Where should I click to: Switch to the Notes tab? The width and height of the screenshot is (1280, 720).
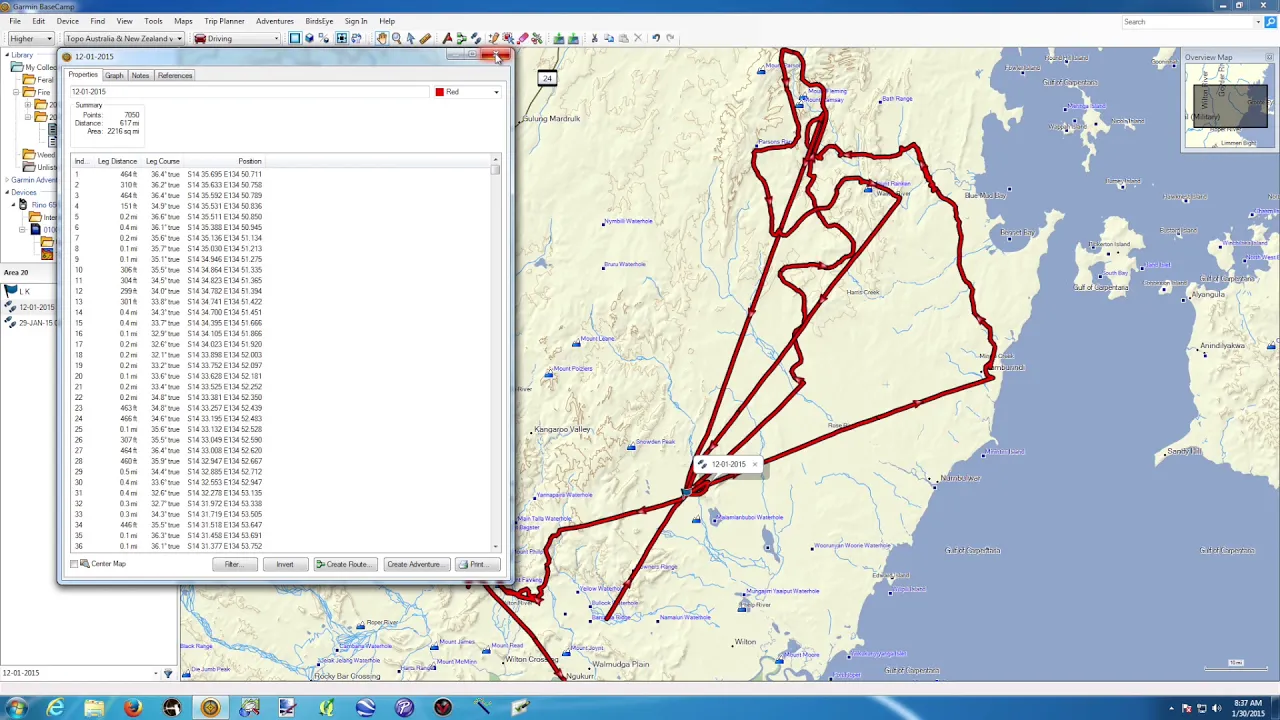coord(140,76)
